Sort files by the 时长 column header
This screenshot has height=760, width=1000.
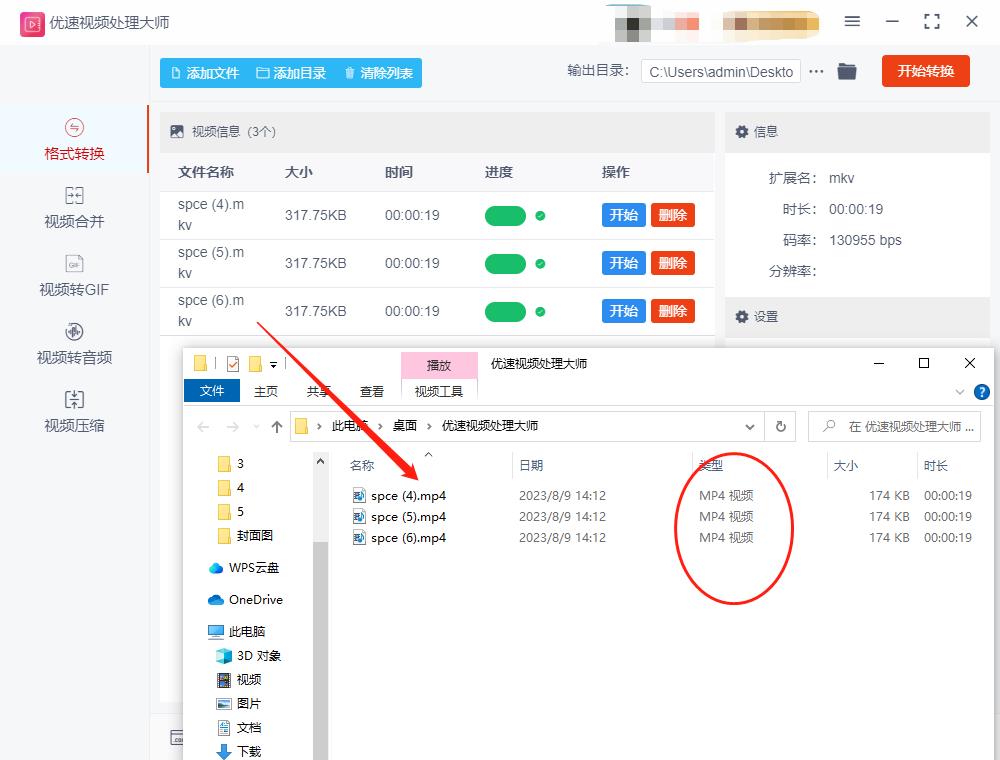(936, 465)
